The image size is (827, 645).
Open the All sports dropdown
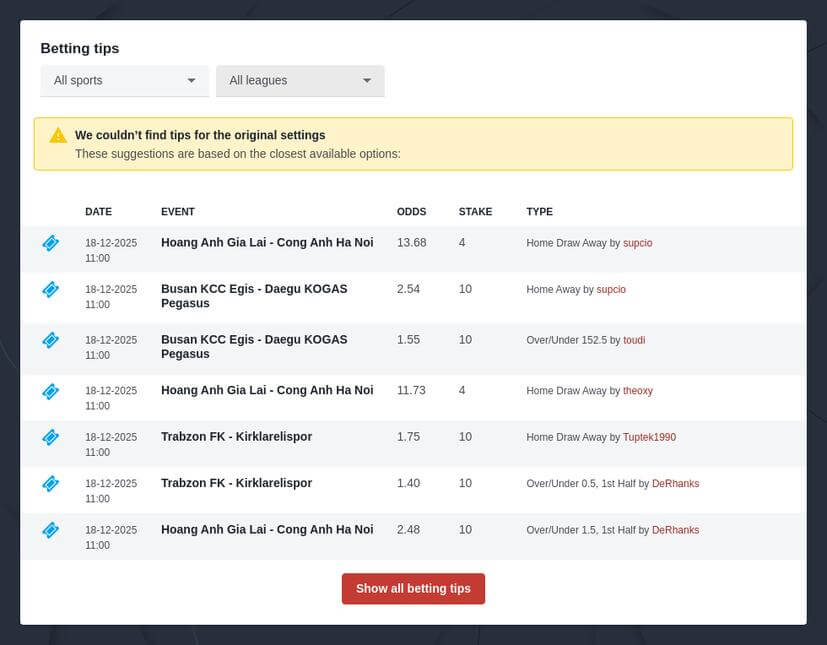click(x=124, y=81)
